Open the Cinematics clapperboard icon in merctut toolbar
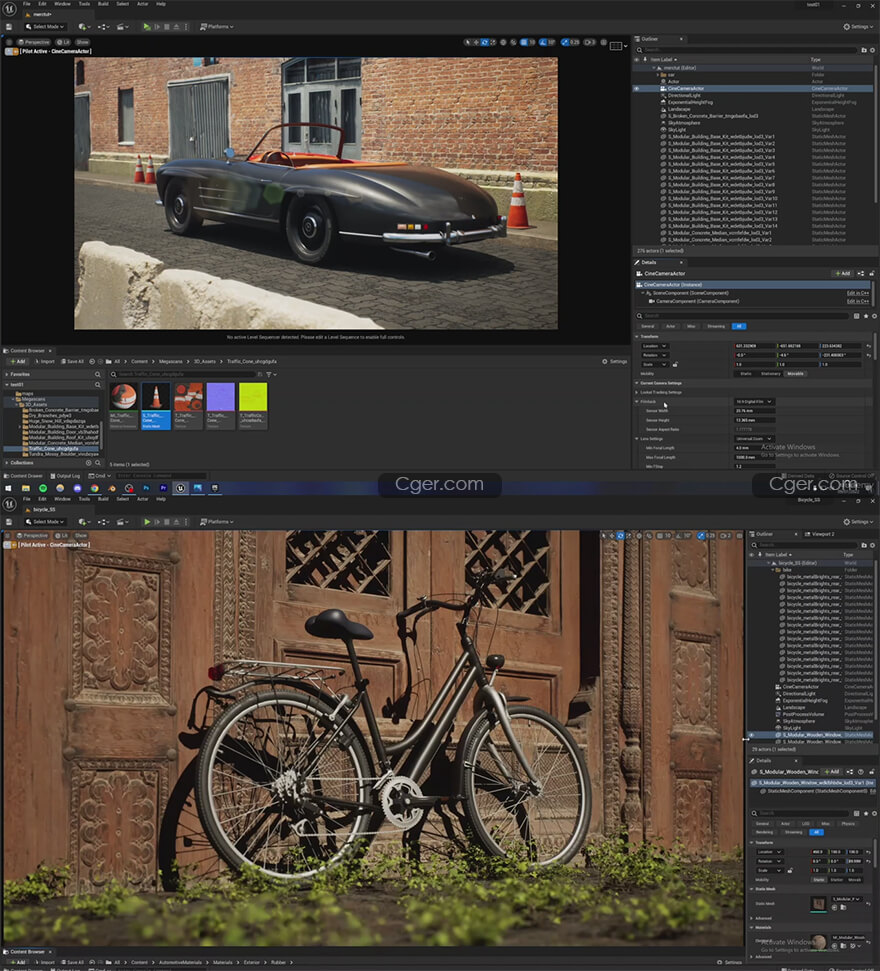 123,27
